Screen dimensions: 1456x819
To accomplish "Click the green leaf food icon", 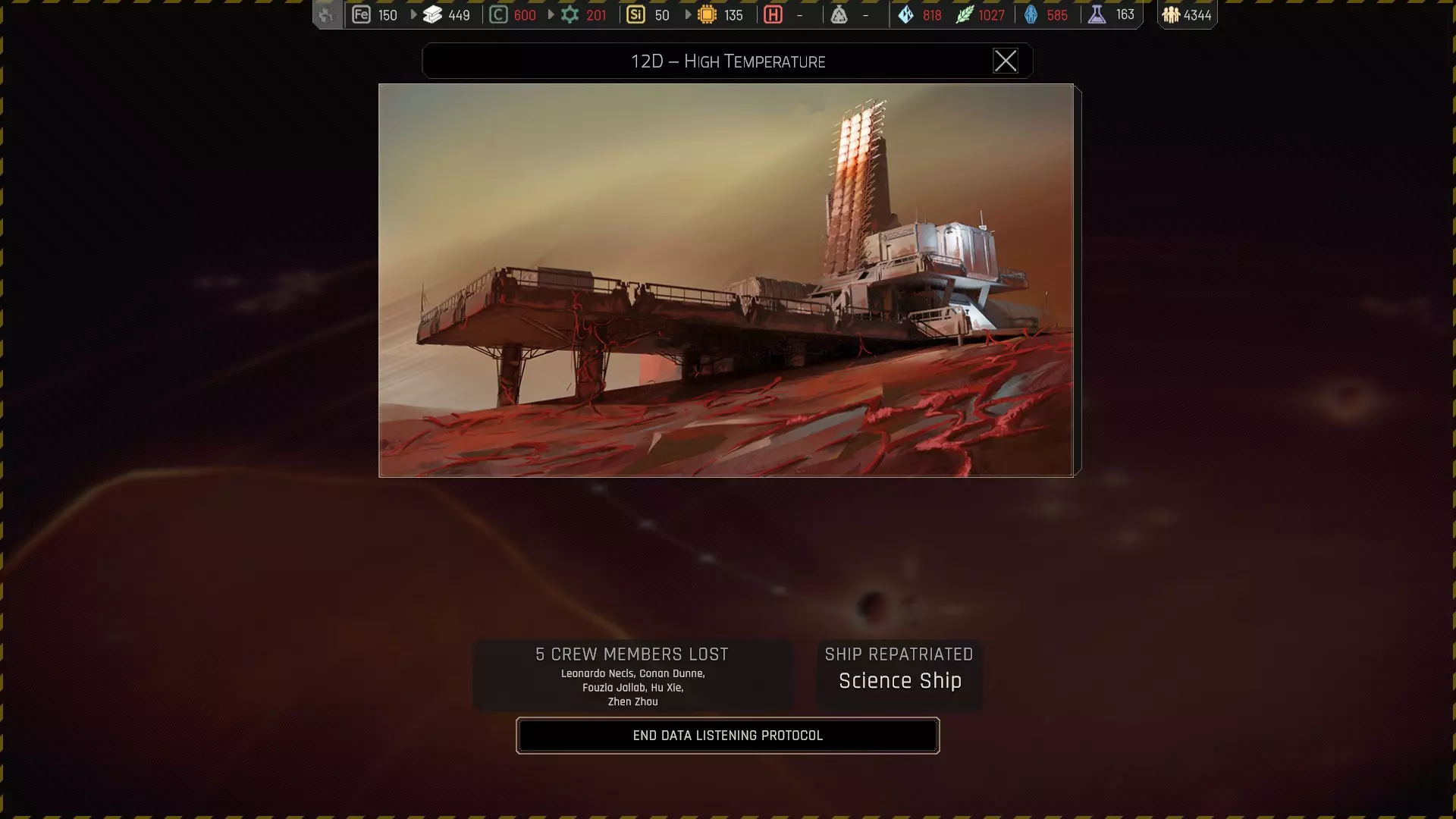I will pyautogui.click(x=964, y=14).
